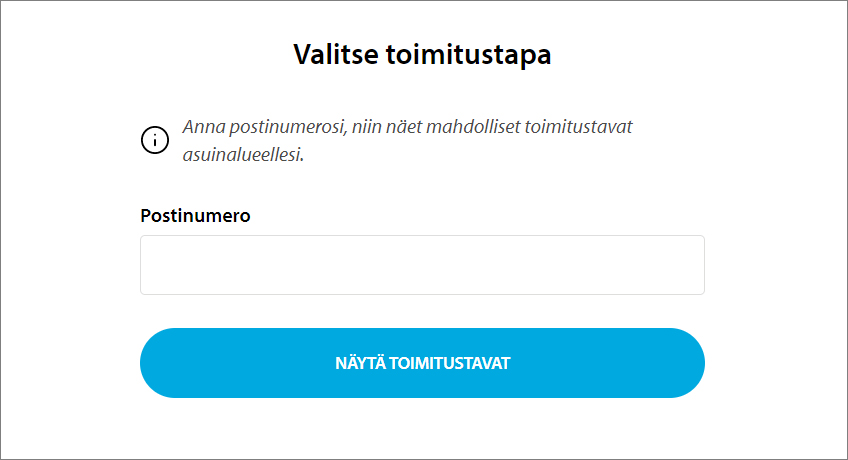This screenshot has width=848, height=460.
Task: Click the italic postal code instruction text
Action: pos(408,141)
